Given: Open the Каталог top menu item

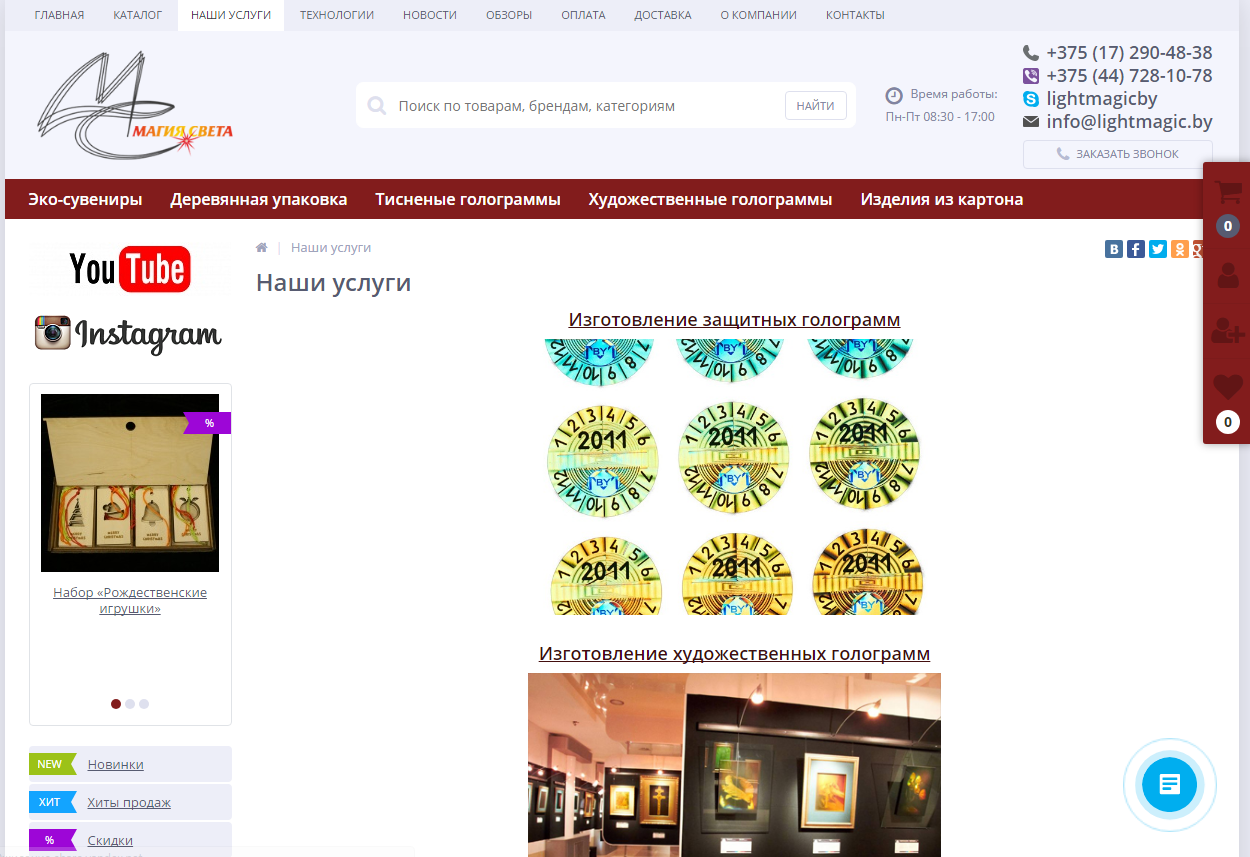Looking at the screenshot, I should click(138, 15).
